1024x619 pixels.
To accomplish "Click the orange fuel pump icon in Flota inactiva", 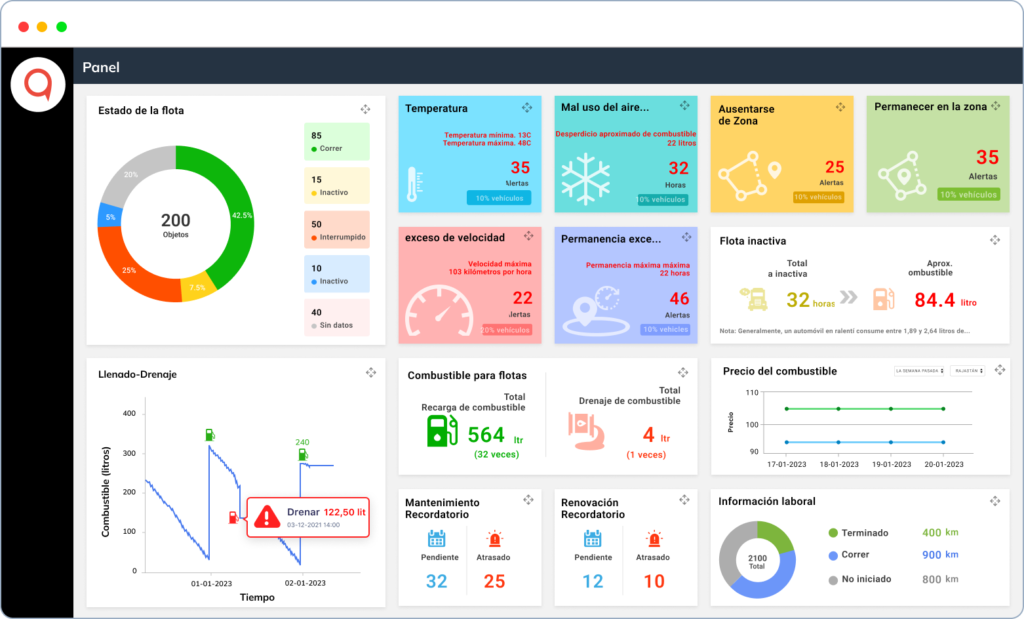I will tap(883, 298).
